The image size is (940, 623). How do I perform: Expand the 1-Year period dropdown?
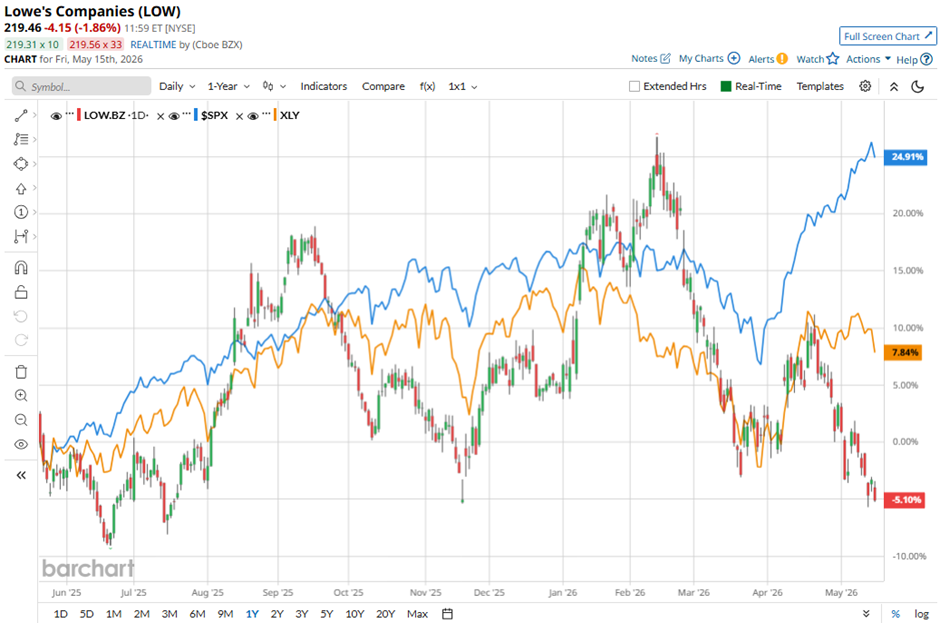tap(228, 86)
